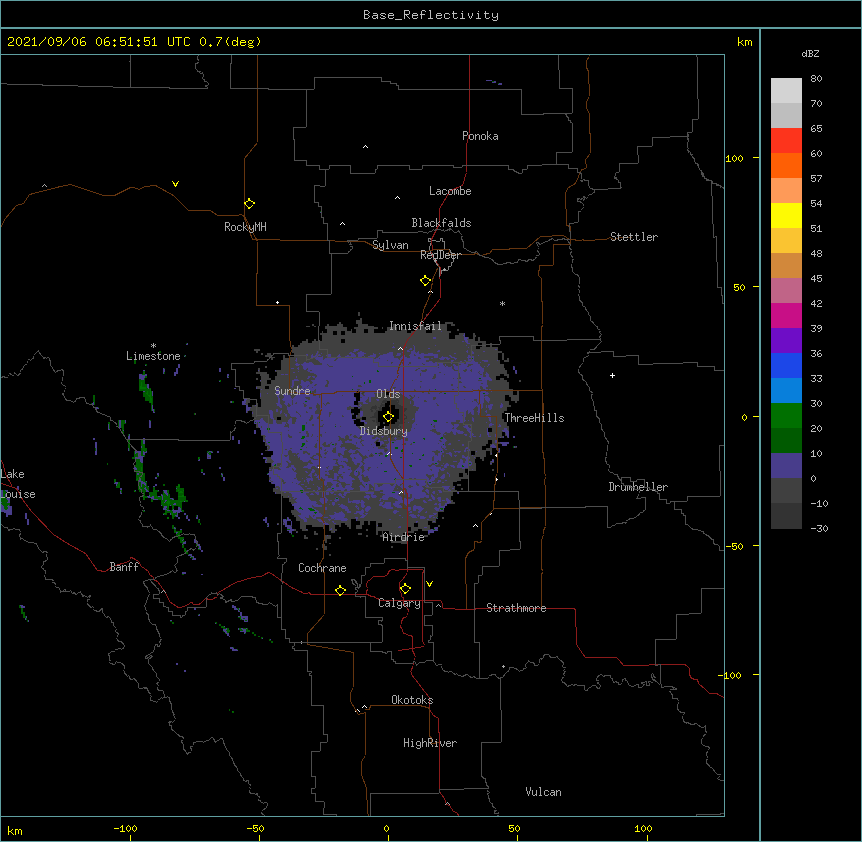Select the Cochrane label

coord(322,568)
